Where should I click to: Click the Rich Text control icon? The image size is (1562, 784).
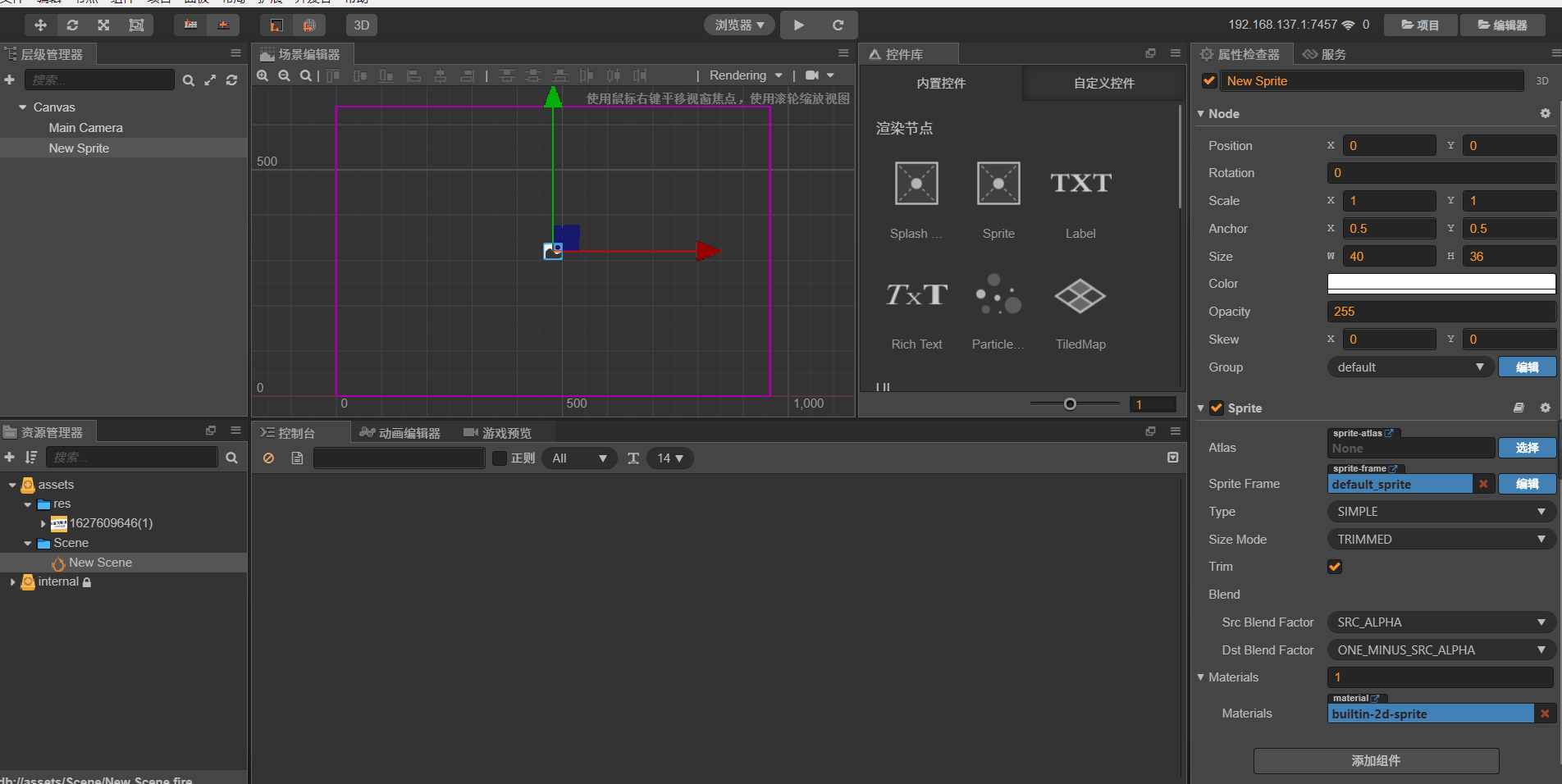(x=916, y=295)
